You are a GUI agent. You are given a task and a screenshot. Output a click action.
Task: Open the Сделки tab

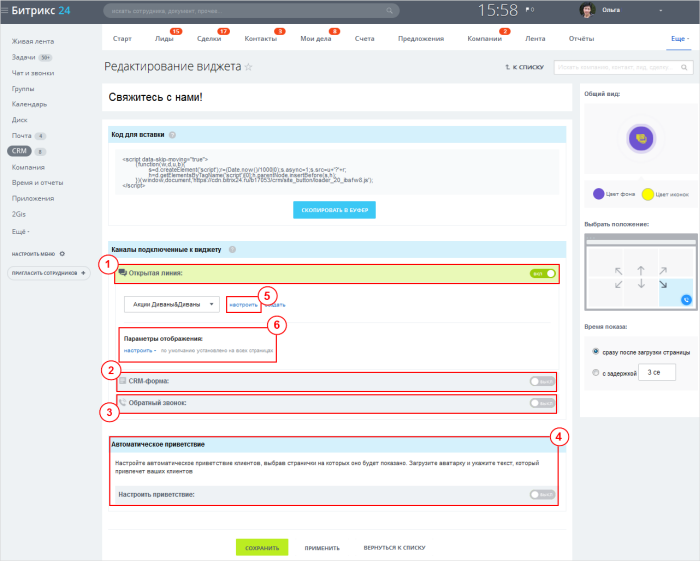(x=209, y=39)
